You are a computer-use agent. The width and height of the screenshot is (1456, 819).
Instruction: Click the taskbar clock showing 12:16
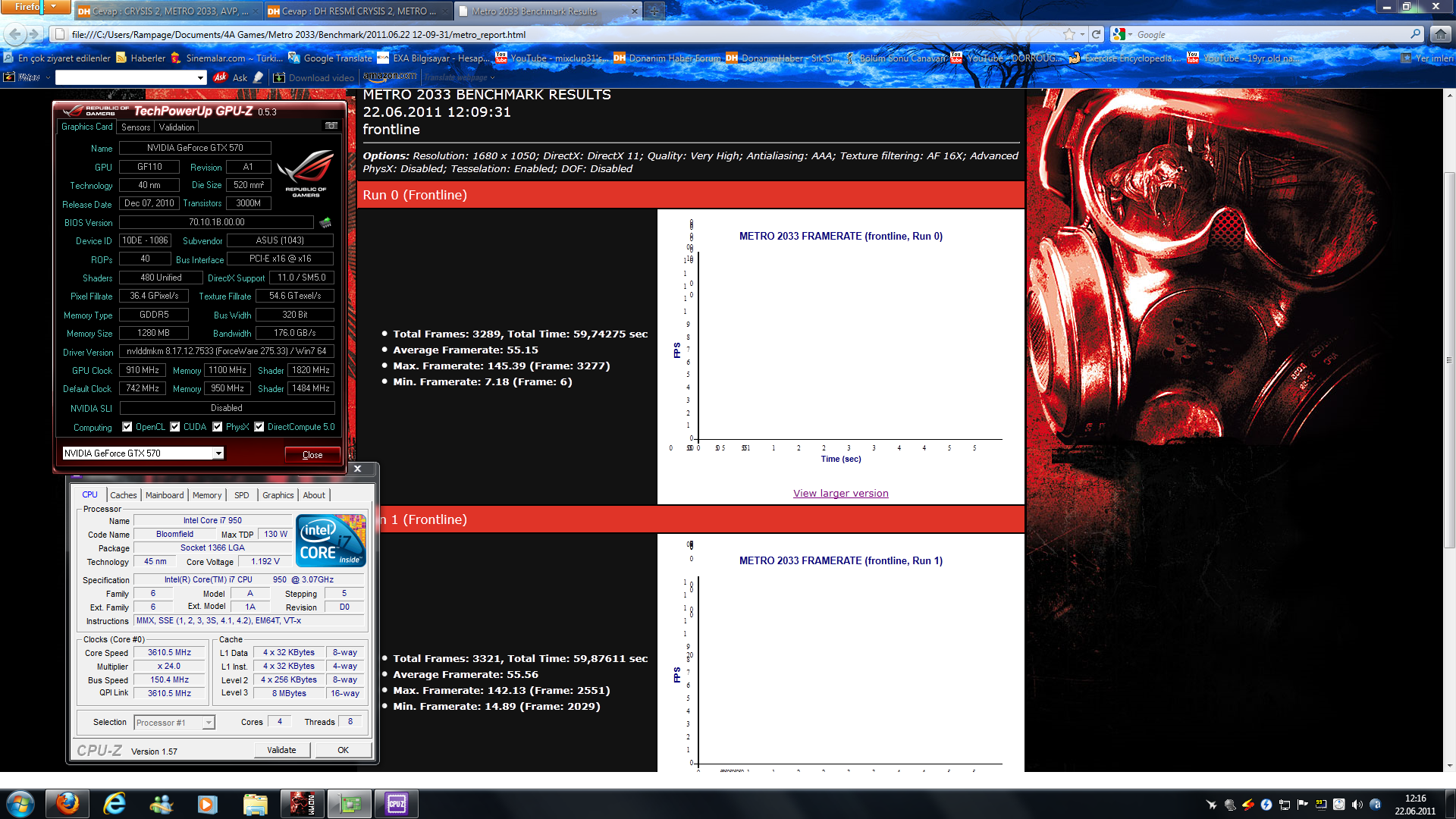[1415, 805]
